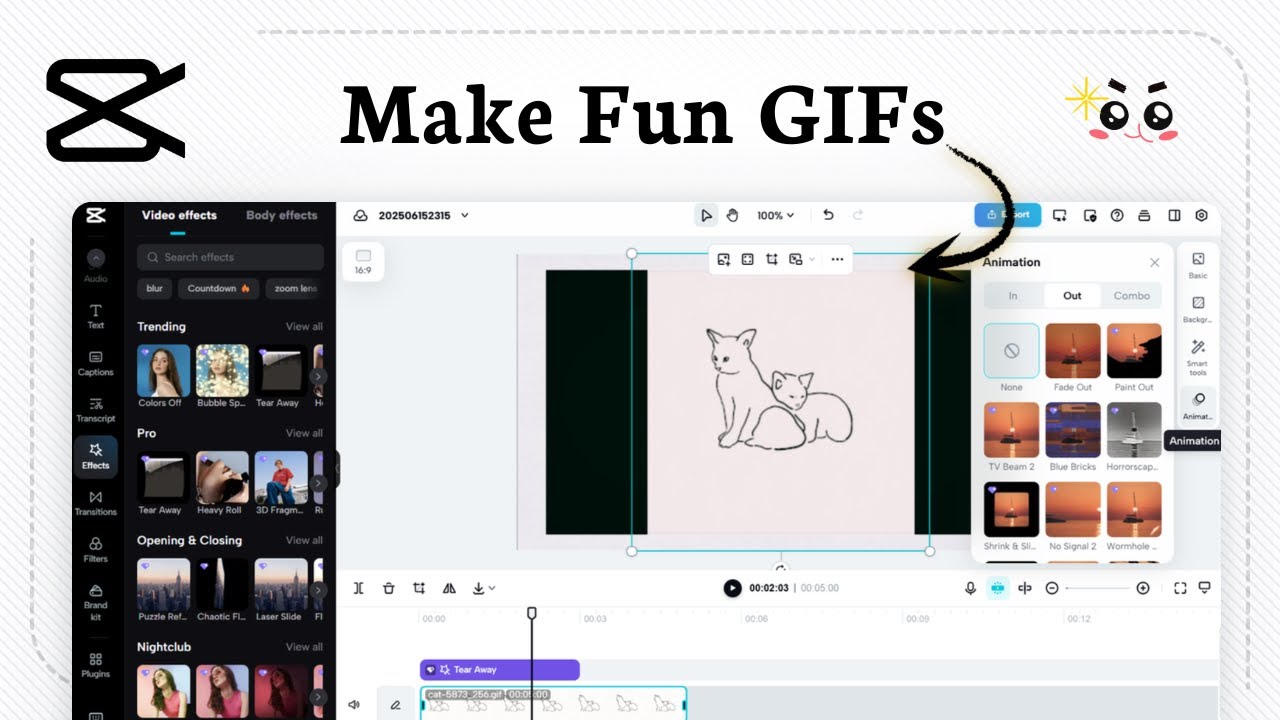Toggle the highlighted snapping icon in the timeline toolbar
Image resolution: width=1280 pixels, height=720 pixels.
(x=997, y=588)
